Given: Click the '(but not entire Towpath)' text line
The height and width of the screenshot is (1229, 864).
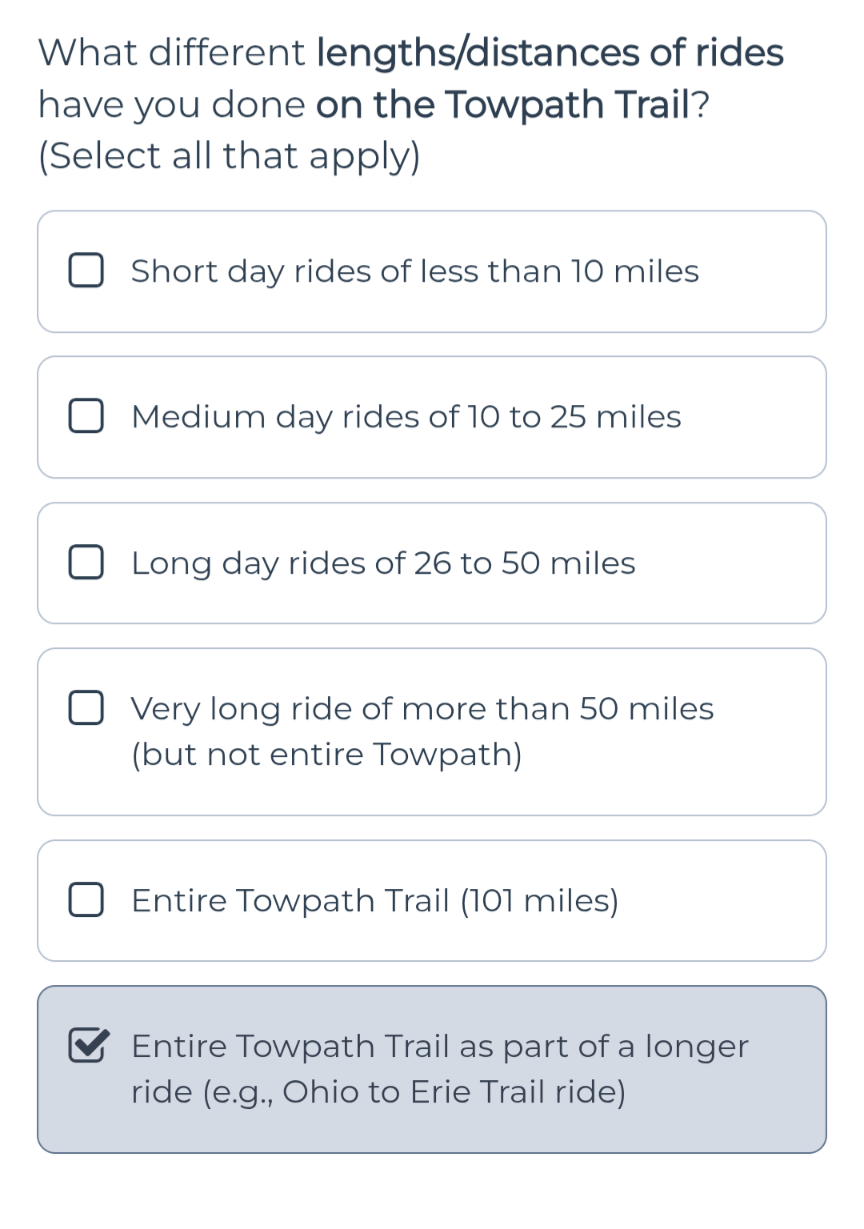Looking at the screenshot, I should click(326, 755).
